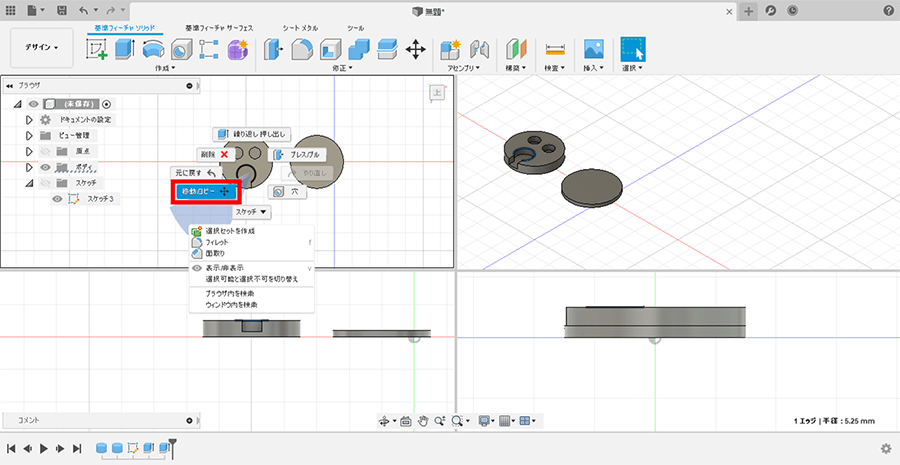Click the Press Pull toolbar icon
The width and height of the screenshot is (900, 465).
(273, 49)
